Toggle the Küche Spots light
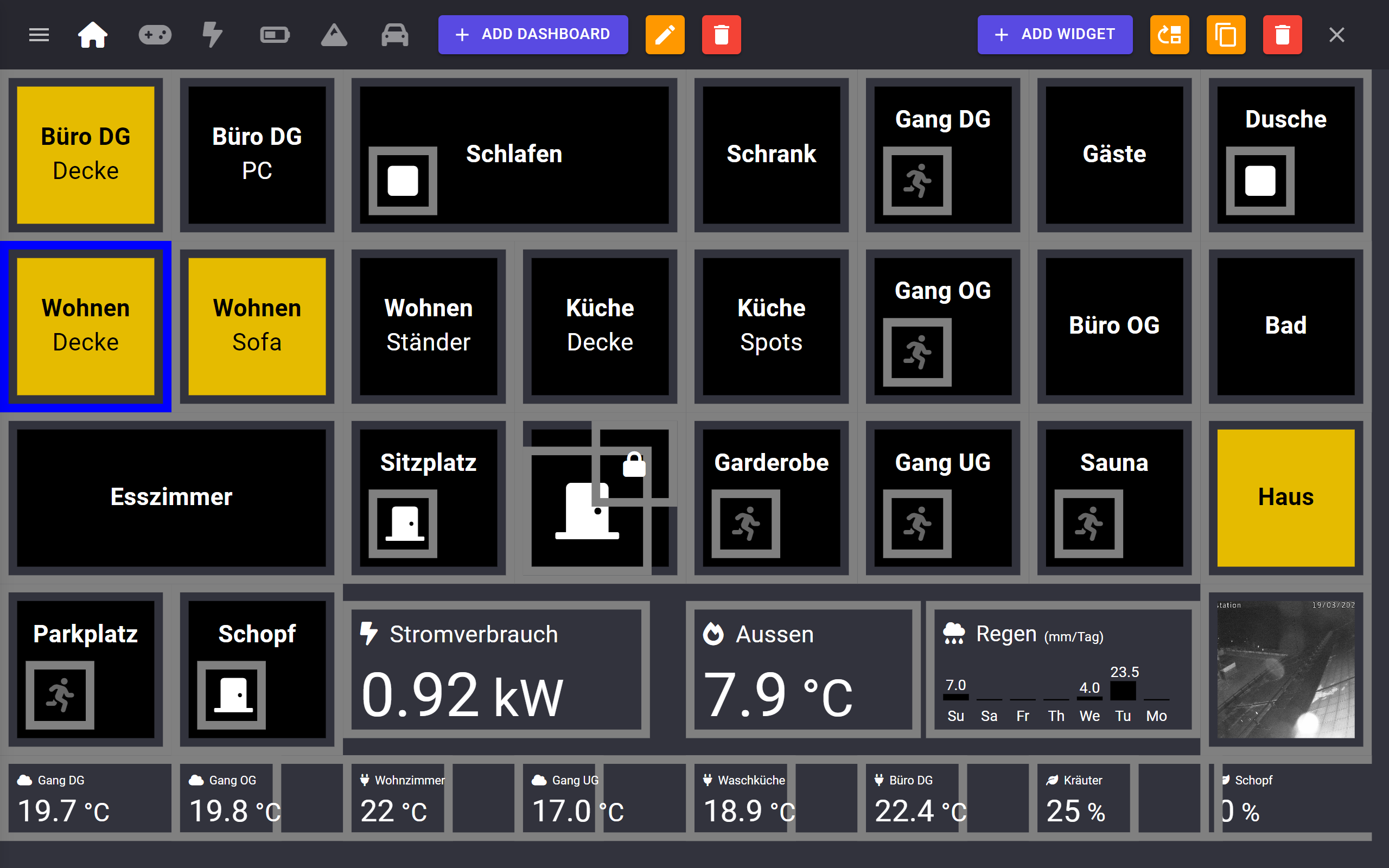This screenshot has width=1389, height=868. click(772, 326)
